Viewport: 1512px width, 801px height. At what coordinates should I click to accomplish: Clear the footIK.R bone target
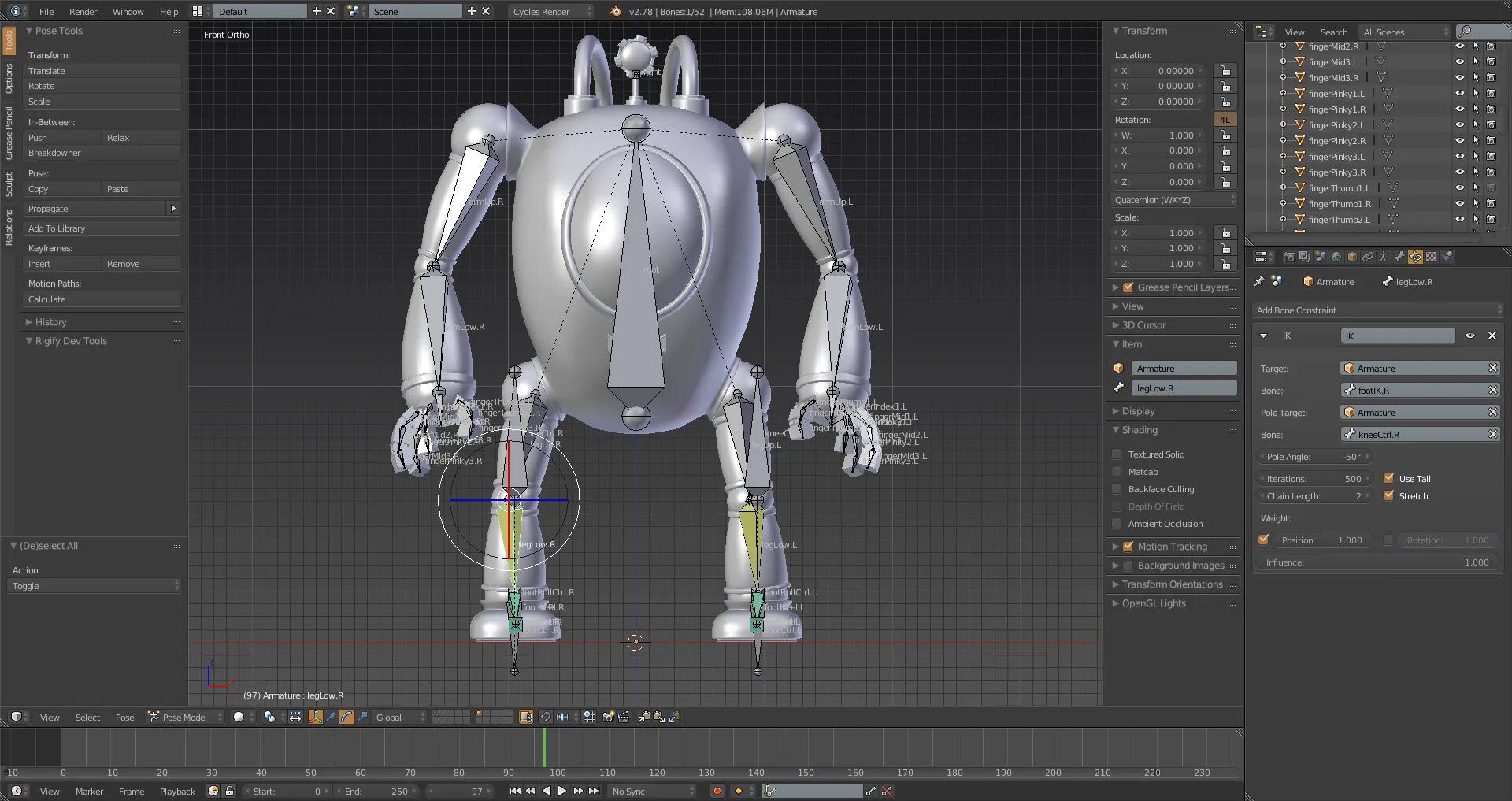tap(1492, 390)
